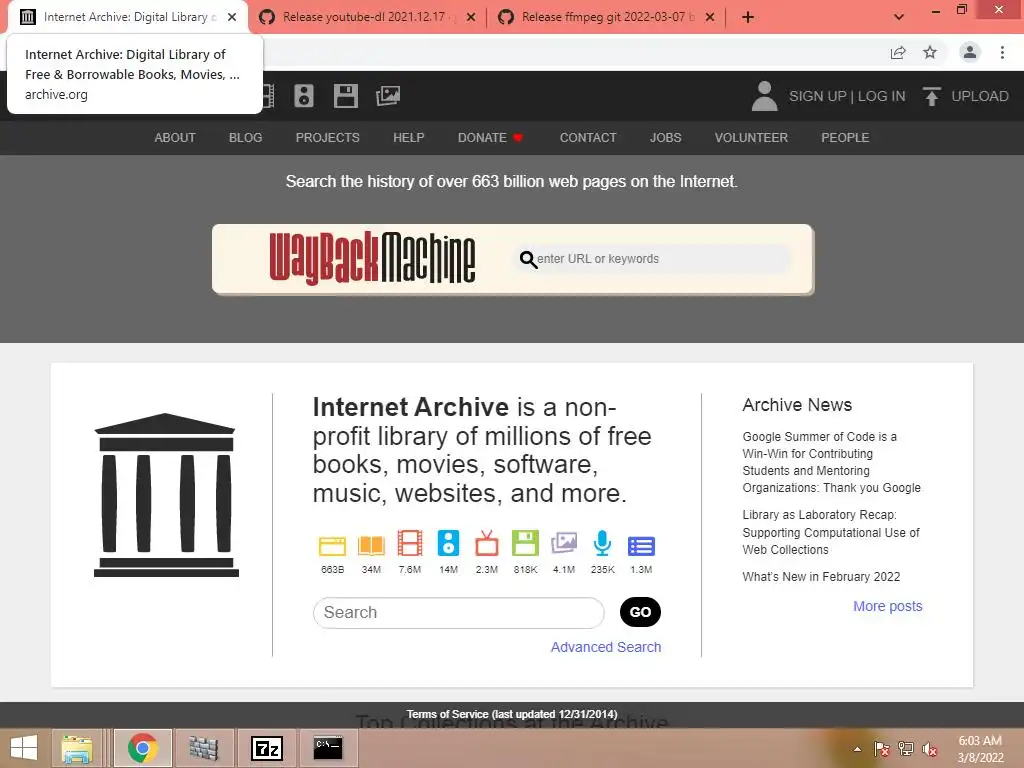This screenshot has height=768, width=1024.
Task: Open the PROJECTS menu item
Action: point(328,138)
